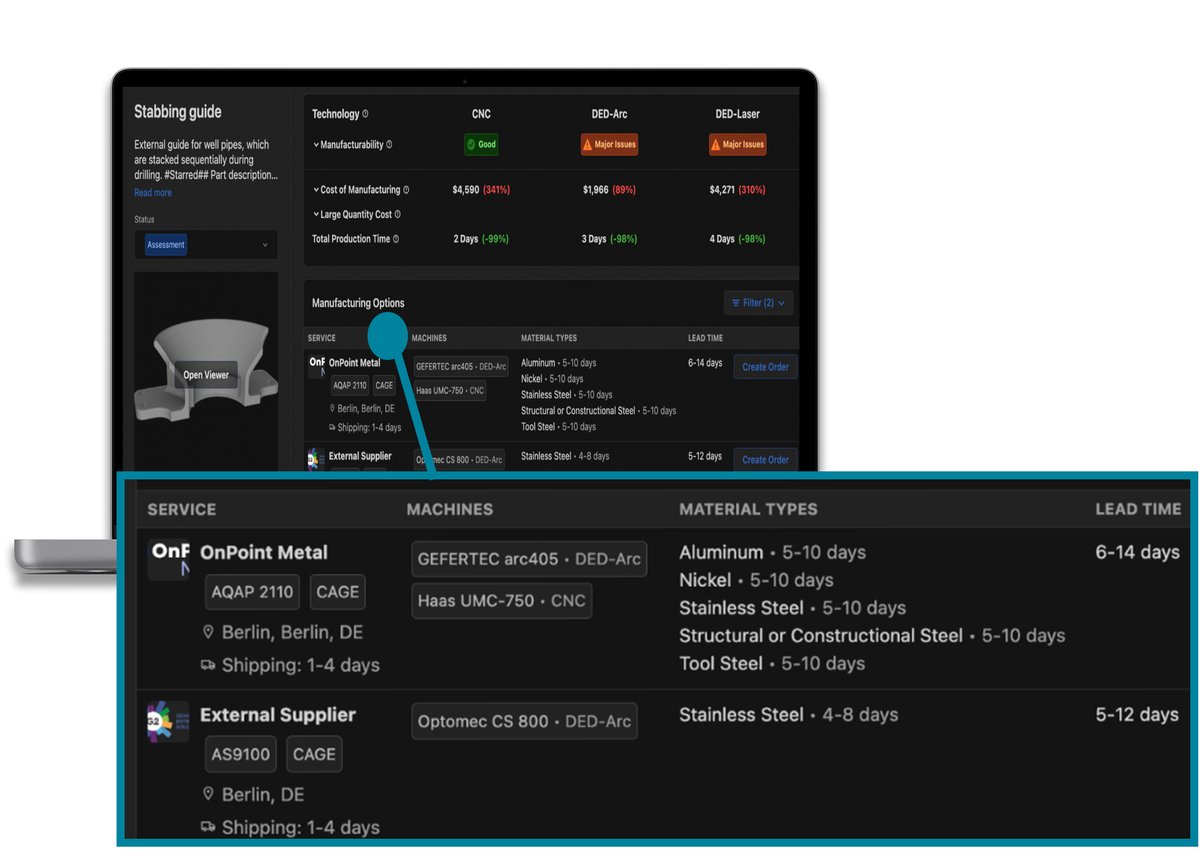Click the Nickel material row in the callout
The width and height of the screenshot is (1200, 857).
(756, 580)
